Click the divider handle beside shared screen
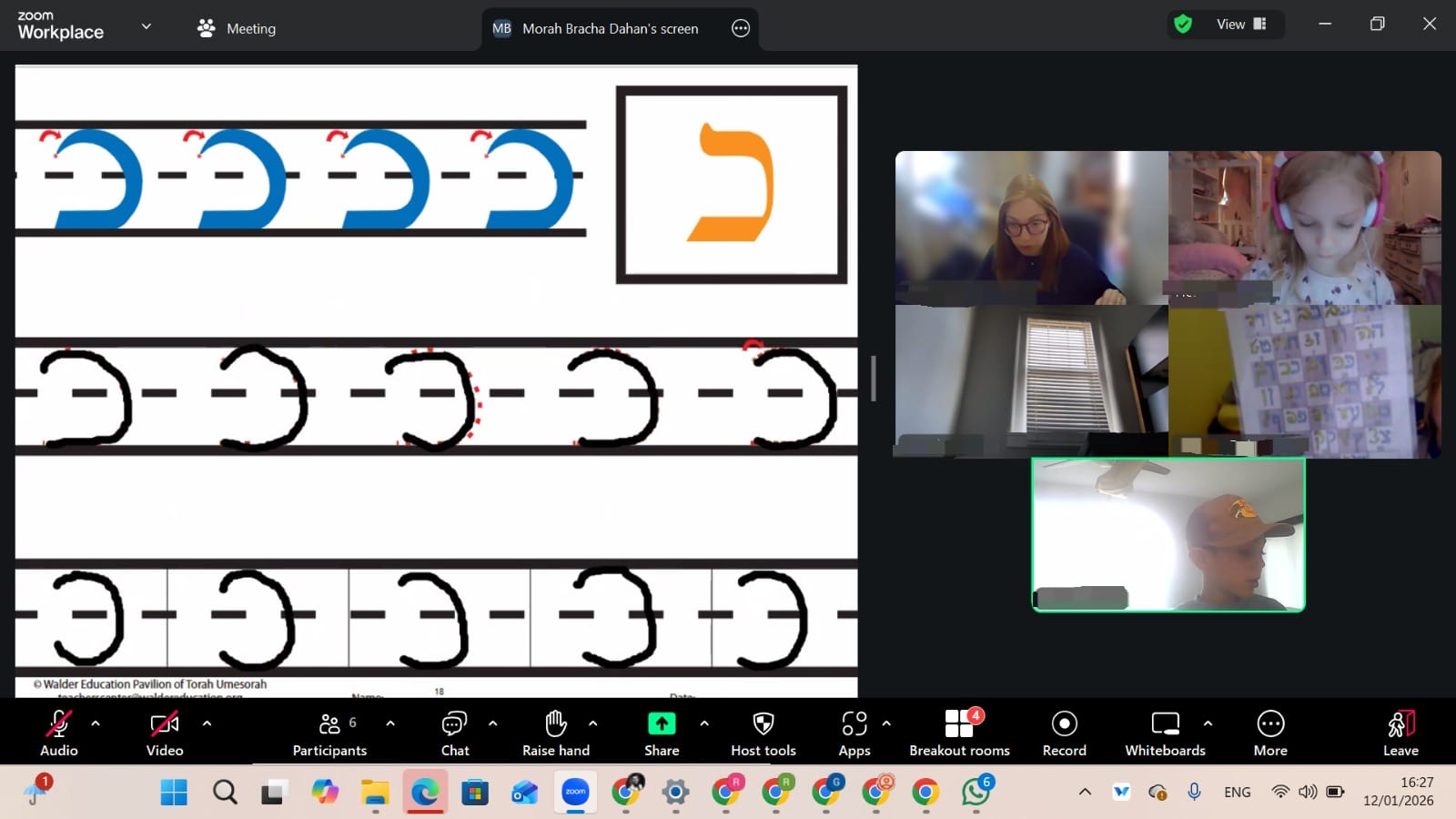1456x819 pixels. (874, 378)
